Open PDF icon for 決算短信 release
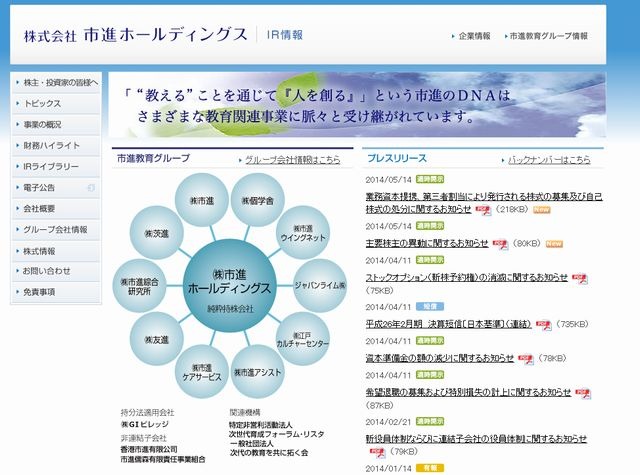The image size is (640, 475). pos(544,325)
